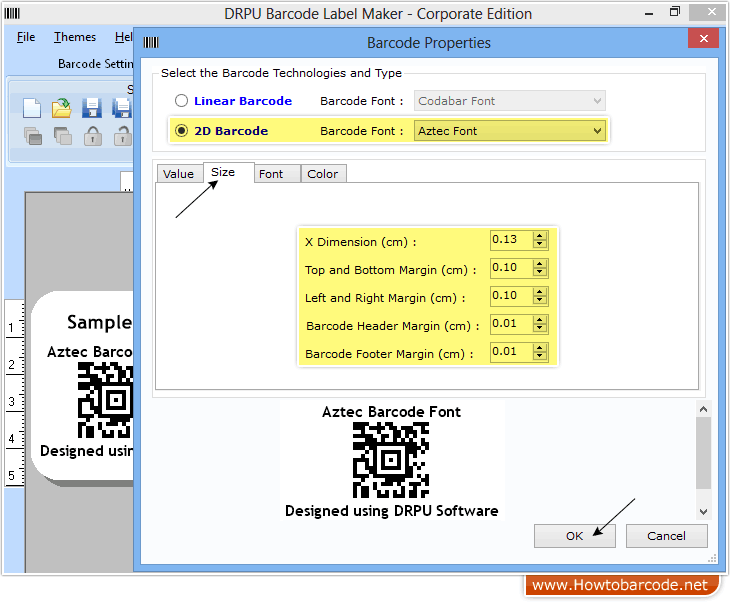Decrease Barcode Footer Margin value
Screen dimensions: 730x602
point(540,356)
